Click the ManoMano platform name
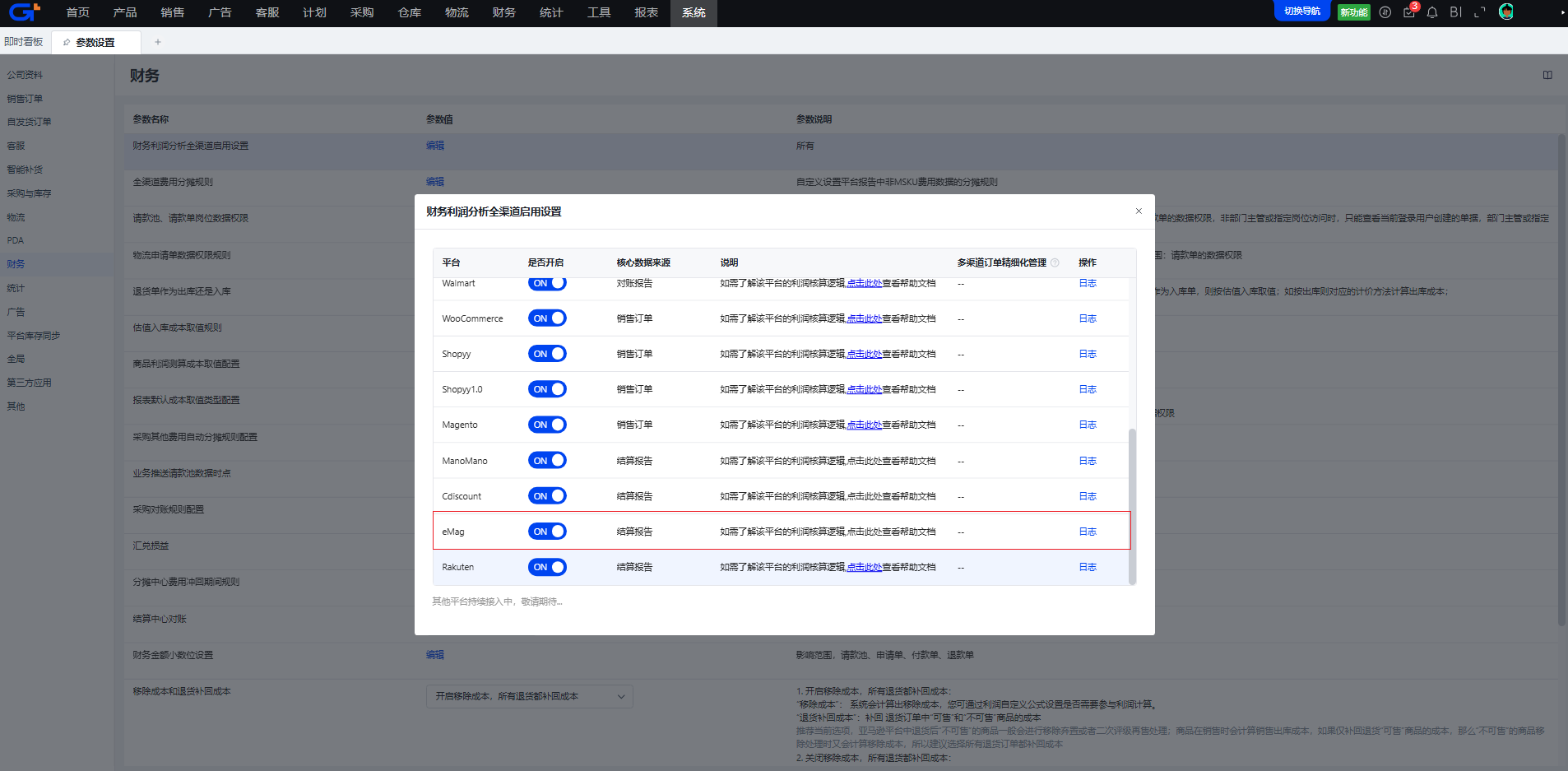The width and height of the screenshot is (1568, 771). coord(464,461)
